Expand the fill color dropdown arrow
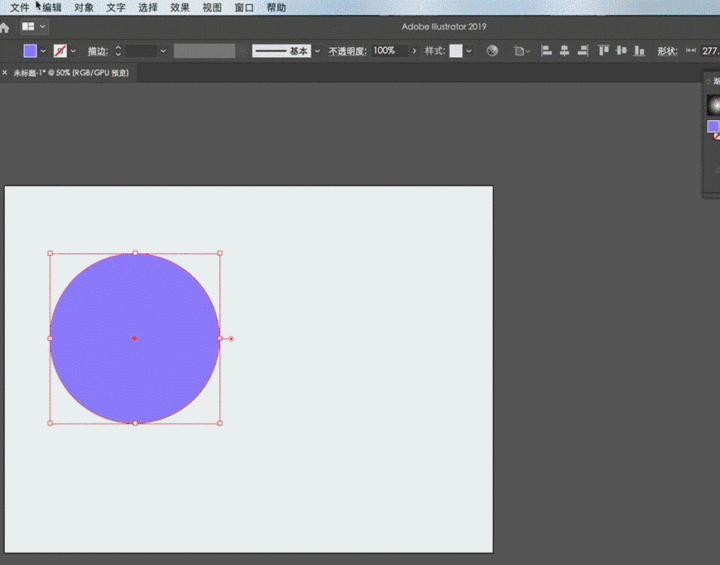 43,51
